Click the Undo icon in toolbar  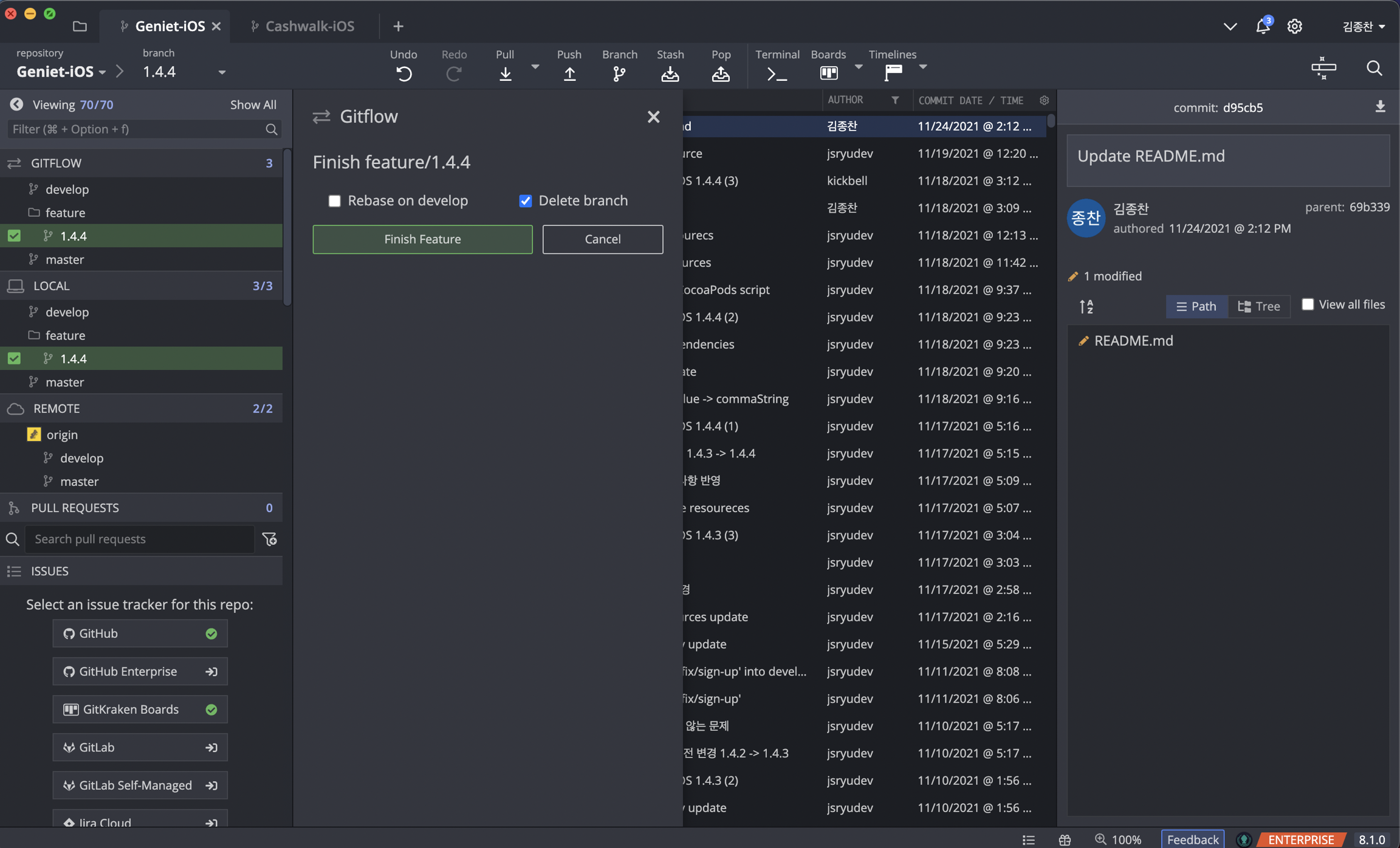point(403,74)
